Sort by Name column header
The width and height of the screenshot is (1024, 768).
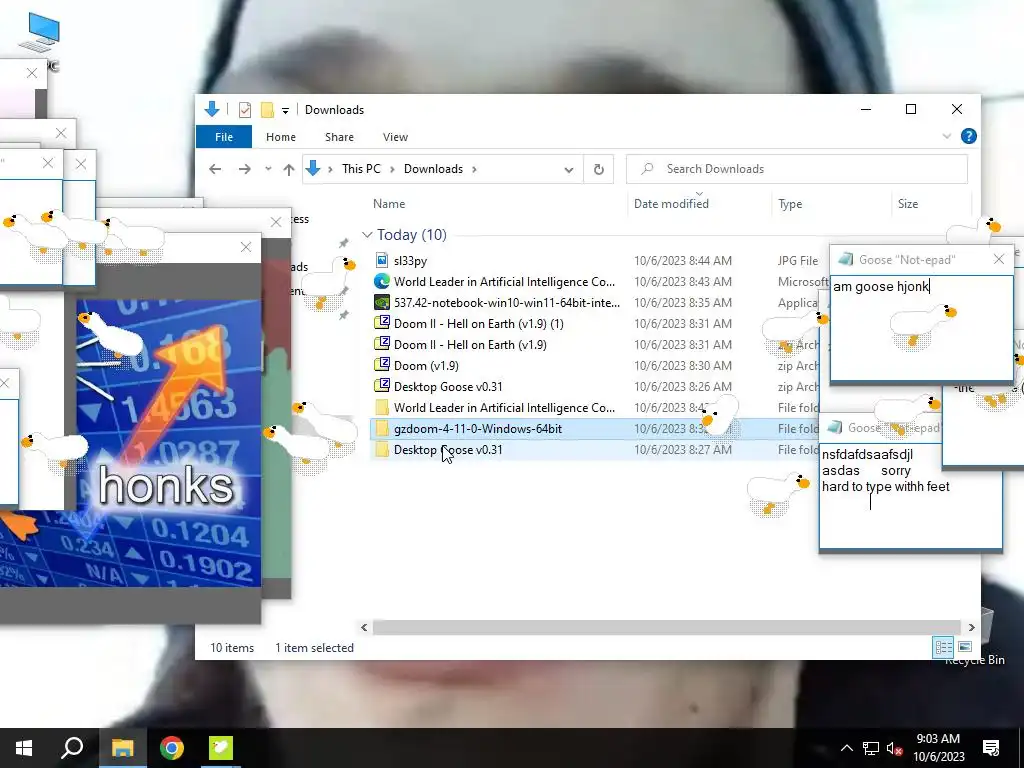(389, 204)
